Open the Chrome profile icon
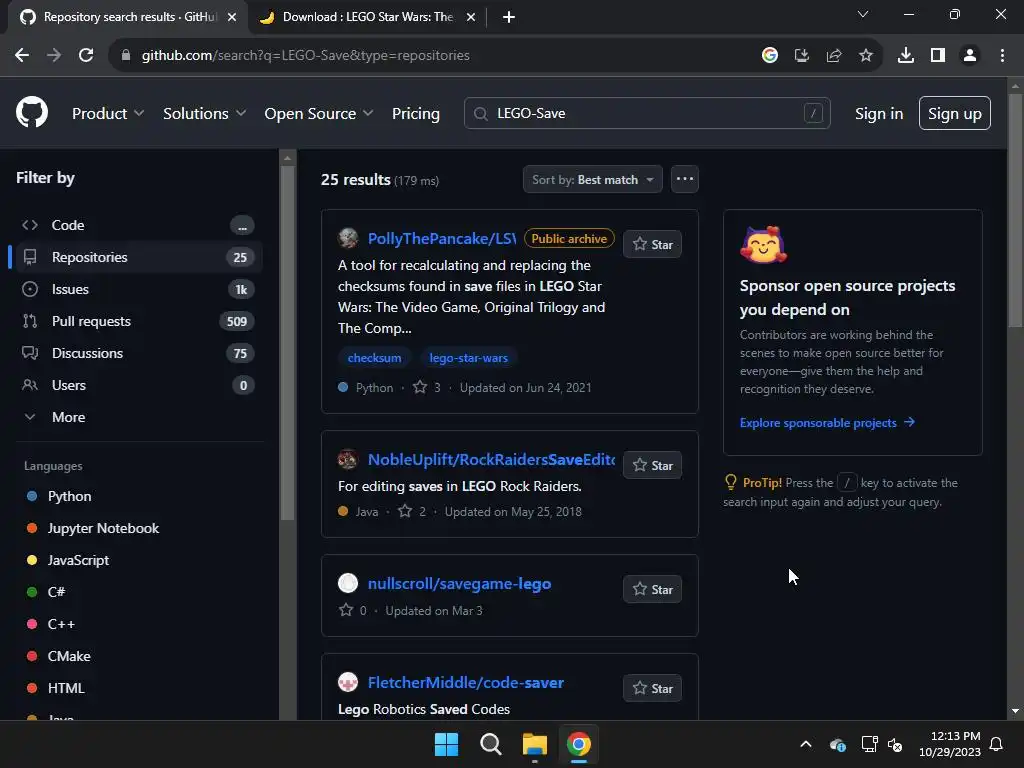Viewport: 1024px width, 768px height. coord(969,56)
